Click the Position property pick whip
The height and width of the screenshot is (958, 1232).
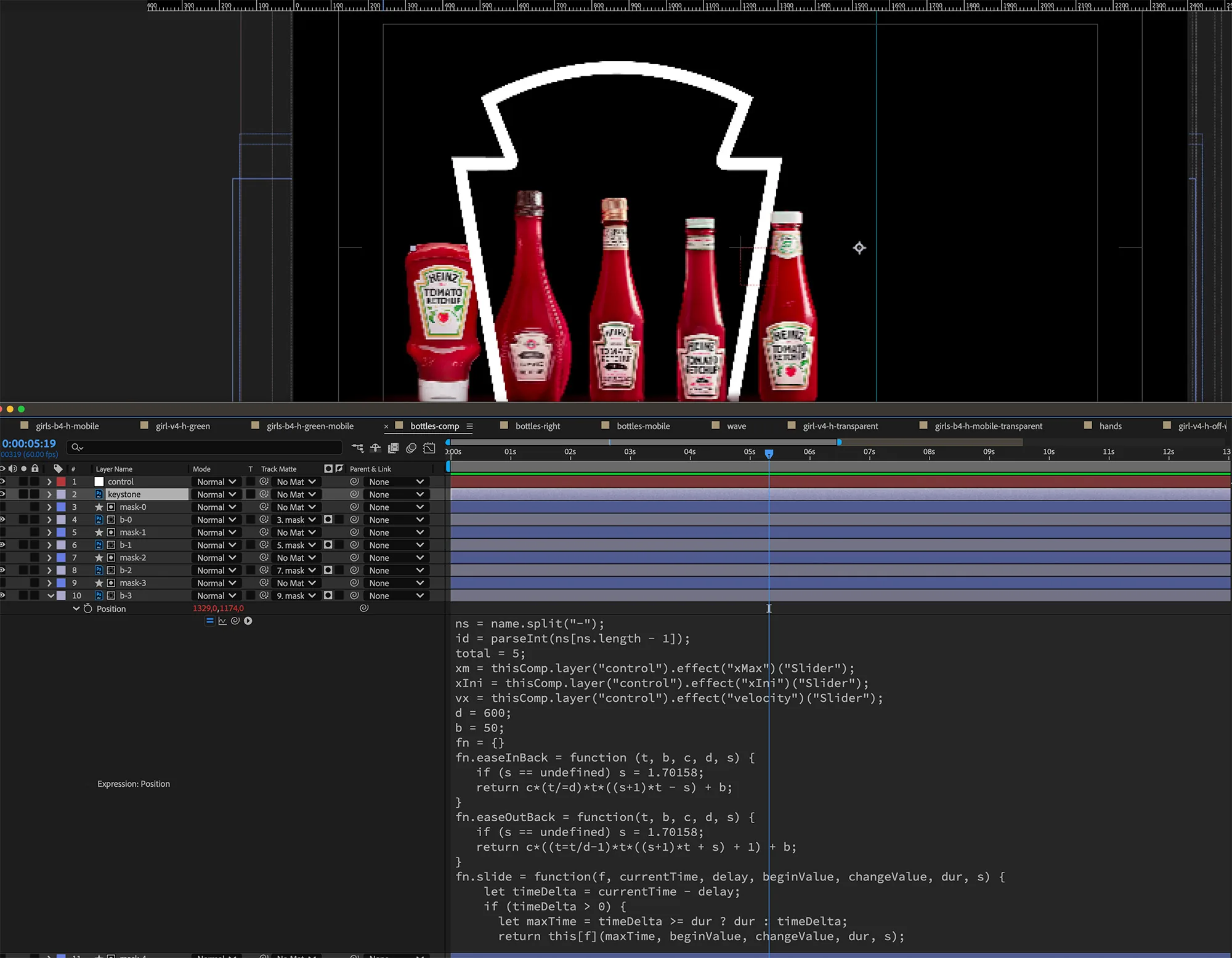click(x=364, y=608)
